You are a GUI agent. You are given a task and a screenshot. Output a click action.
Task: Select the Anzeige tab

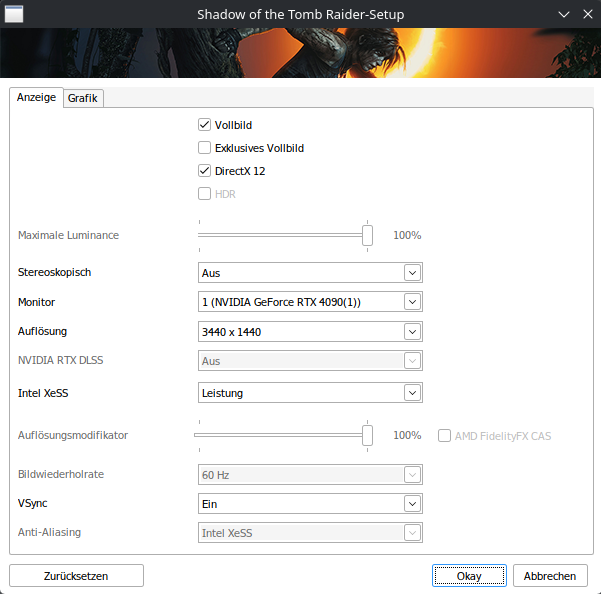pos(36,97)
